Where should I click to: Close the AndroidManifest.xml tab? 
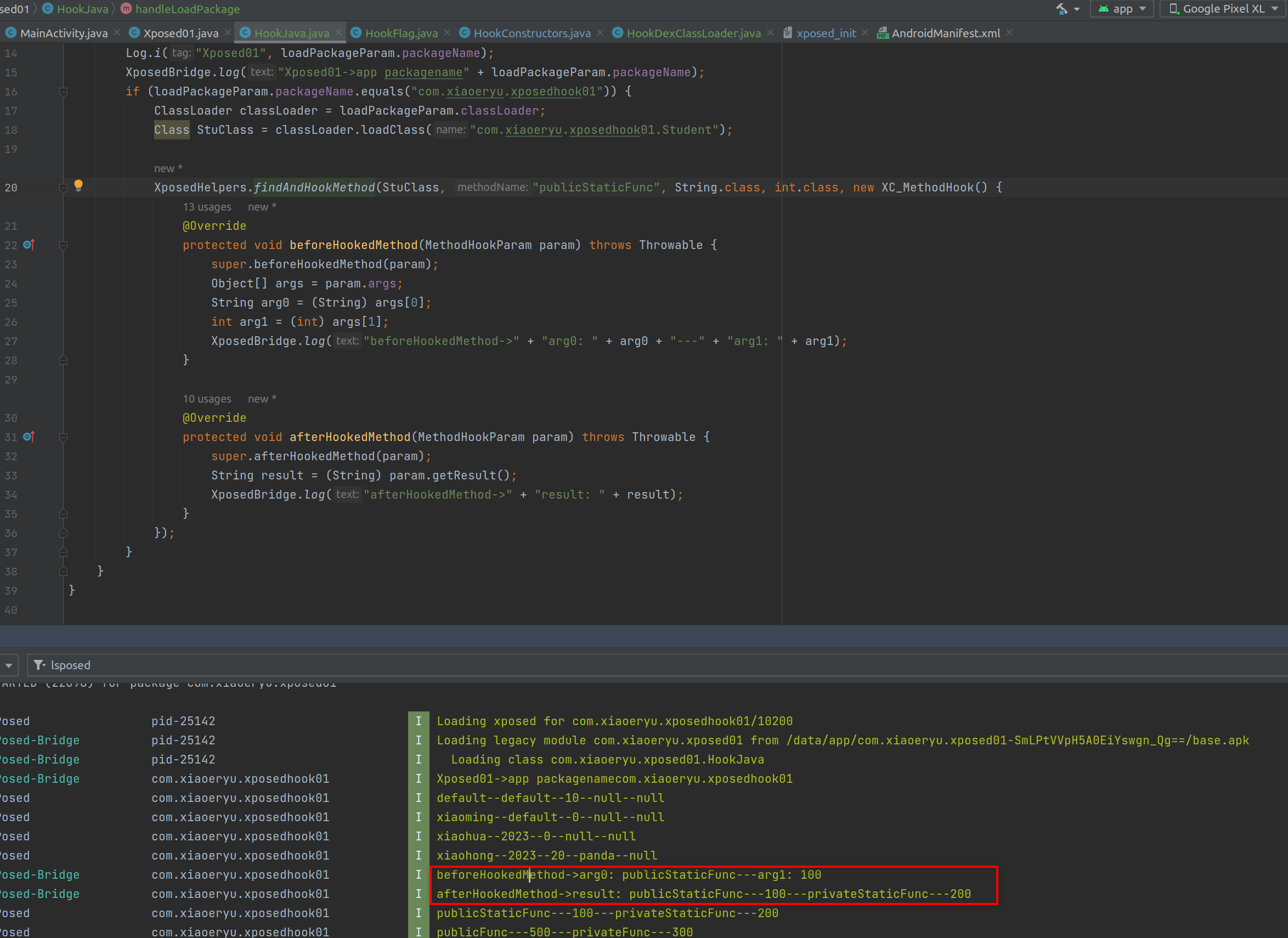point(1009,33)
